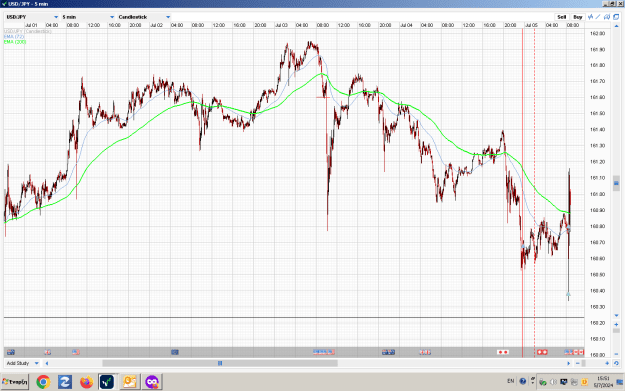This screenshot has height=391, width=625.
Task: Click the plus icon on price scale
Action: point(616,324)
